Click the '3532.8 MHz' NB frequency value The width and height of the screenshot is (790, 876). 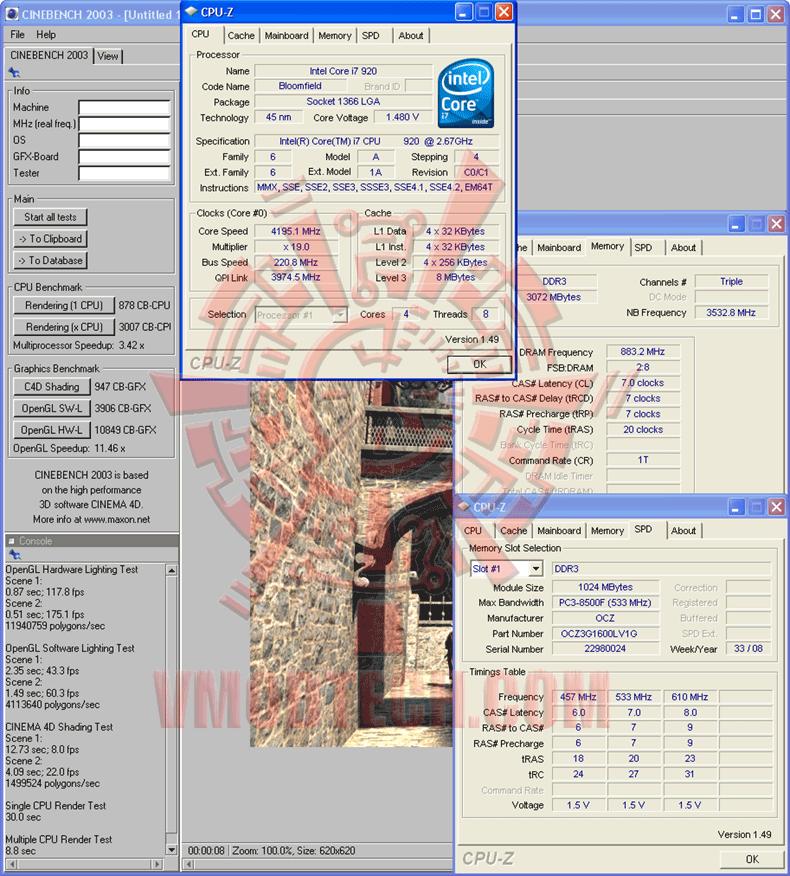pos(731,313)
